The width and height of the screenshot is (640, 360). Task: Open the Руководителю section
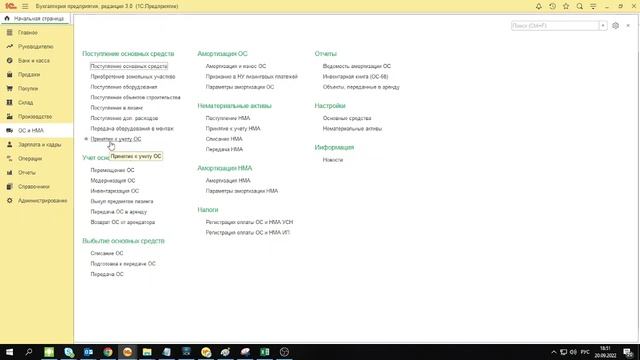(36, 47)
